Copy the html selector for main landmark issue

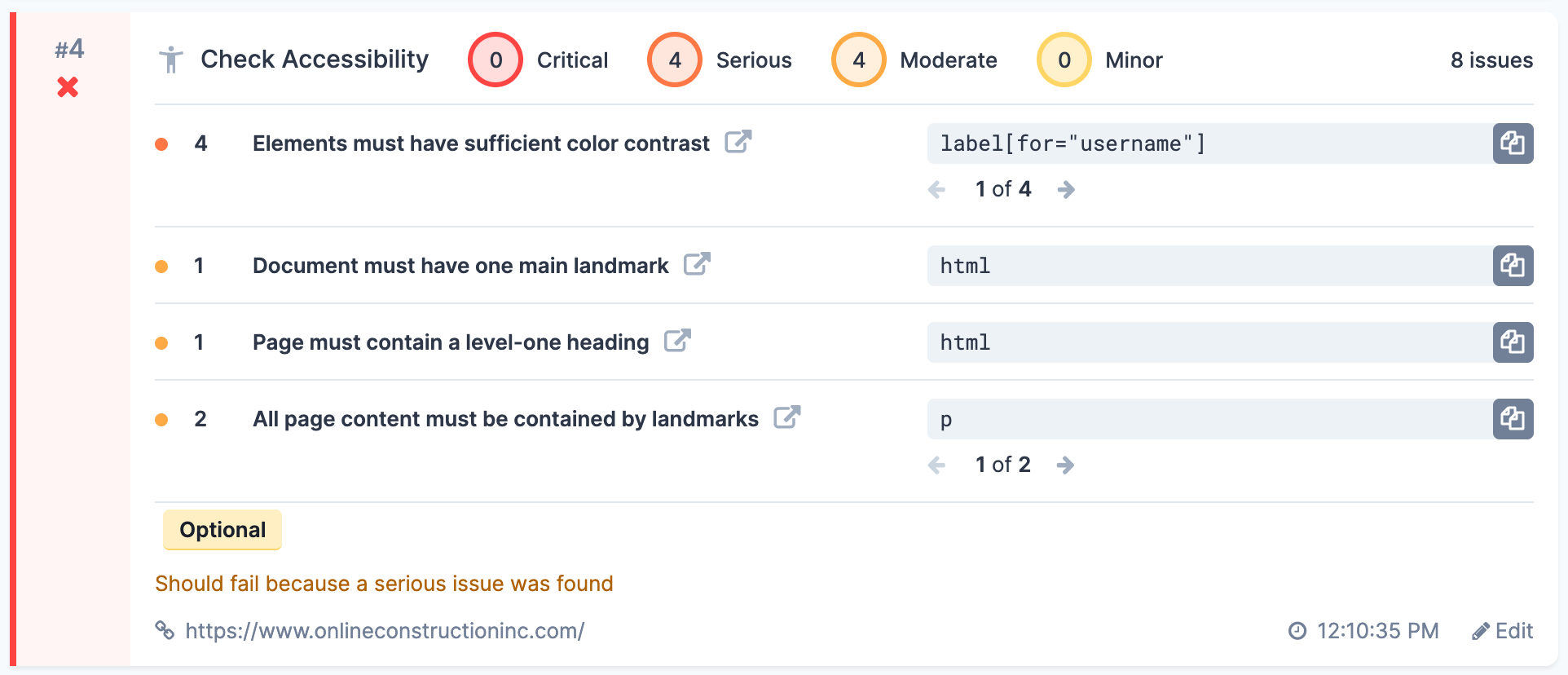click(x=1513, y=266)
